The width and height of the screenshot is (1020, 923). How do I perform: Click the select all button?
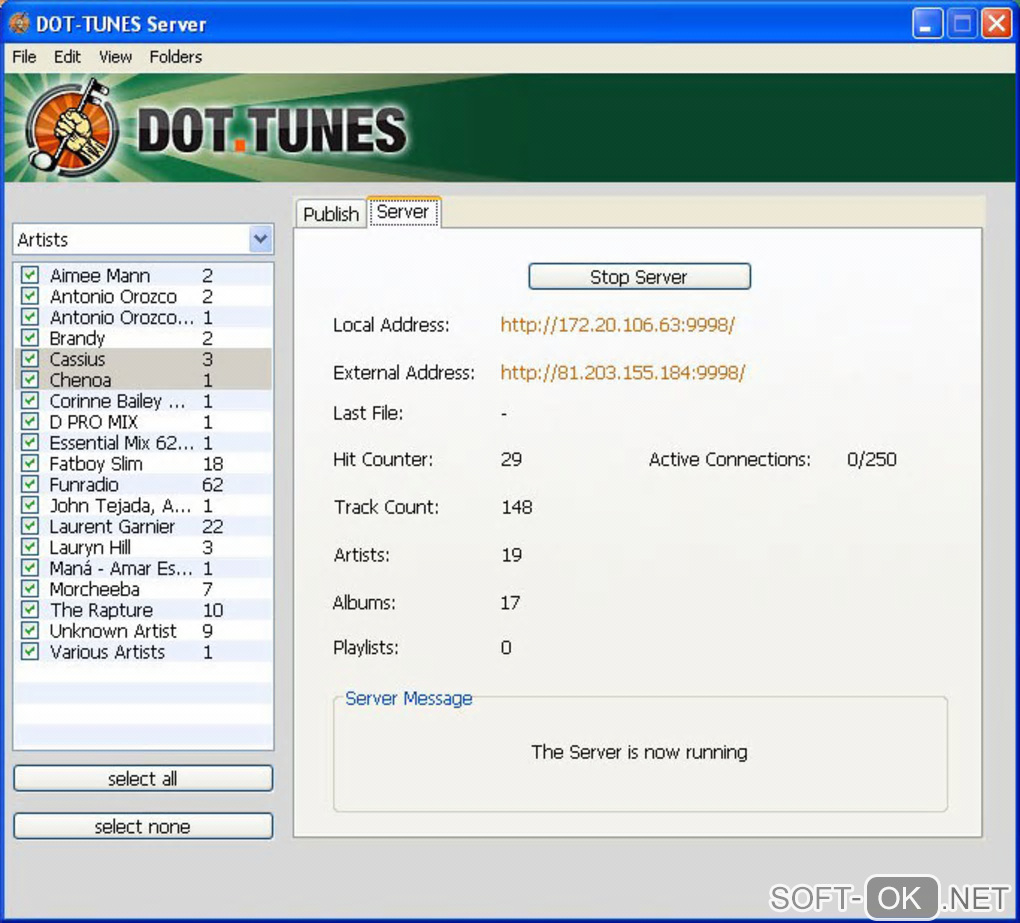pyautogui.click(x=142, y=779)
